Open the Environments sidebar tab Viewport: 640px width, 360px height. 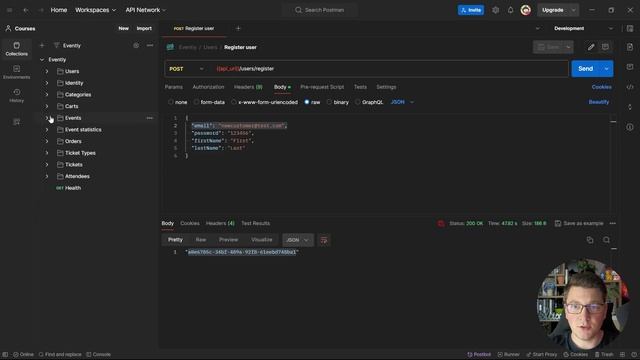(x=16, y=72)
